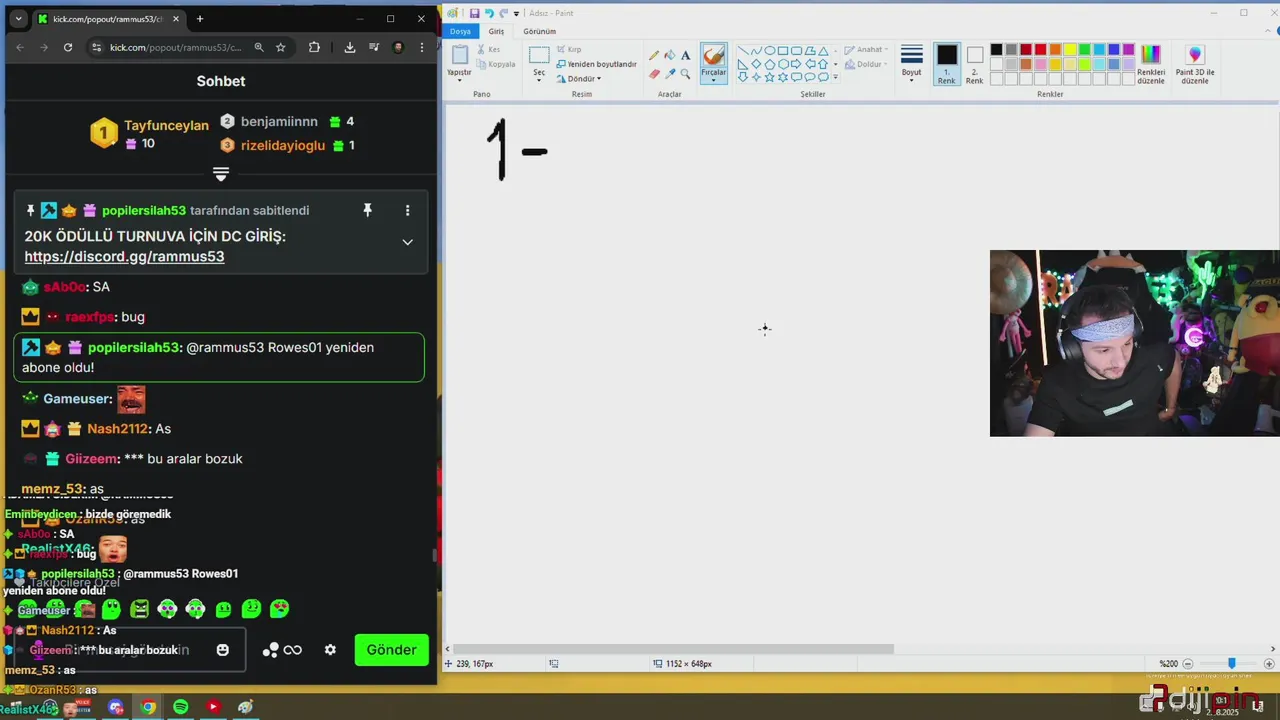Open a new Chrome tab
This screenshot has width=1280, height=720.
click(200, 18)
